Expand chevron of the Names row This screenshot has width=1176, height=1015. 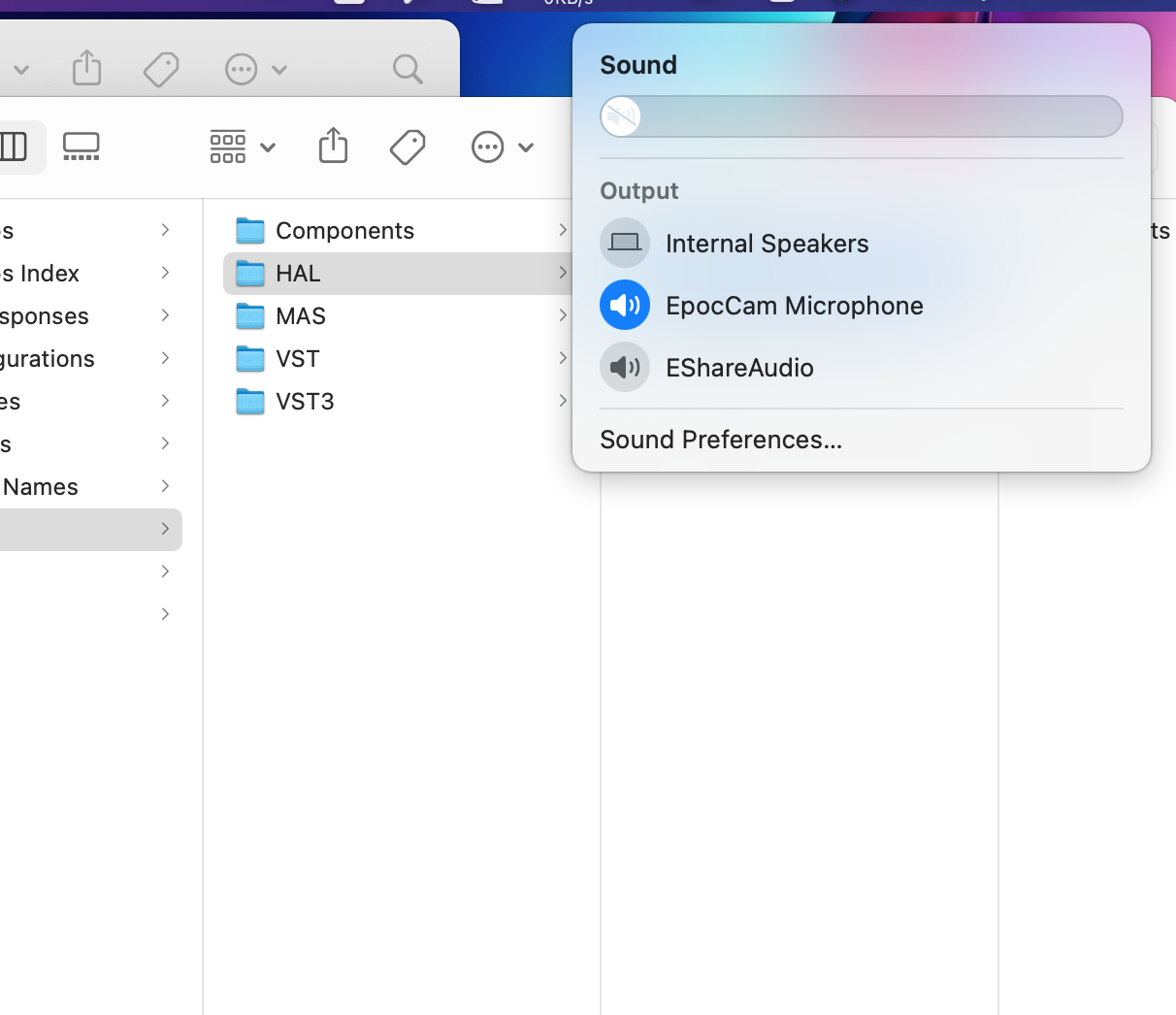166,486
